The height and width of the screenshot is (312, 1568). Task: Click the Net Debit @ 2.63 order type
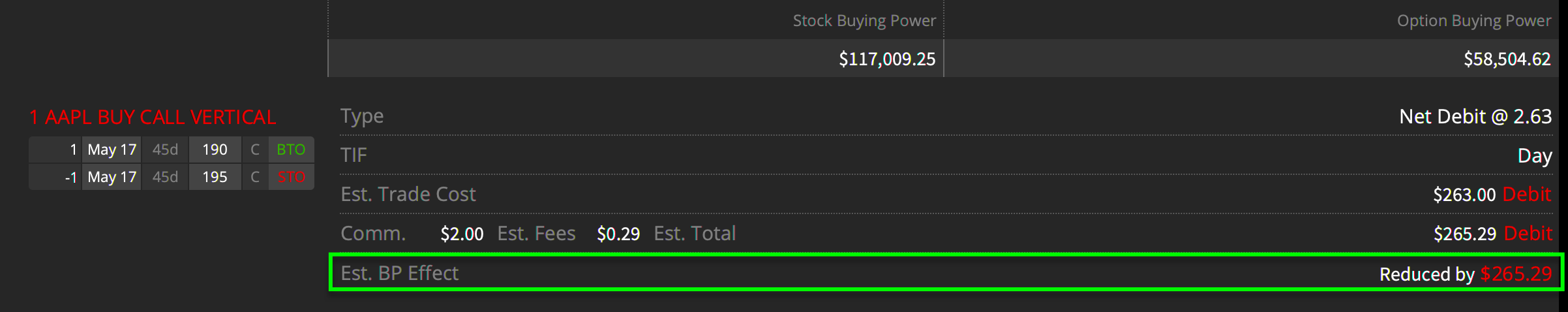1475,116
